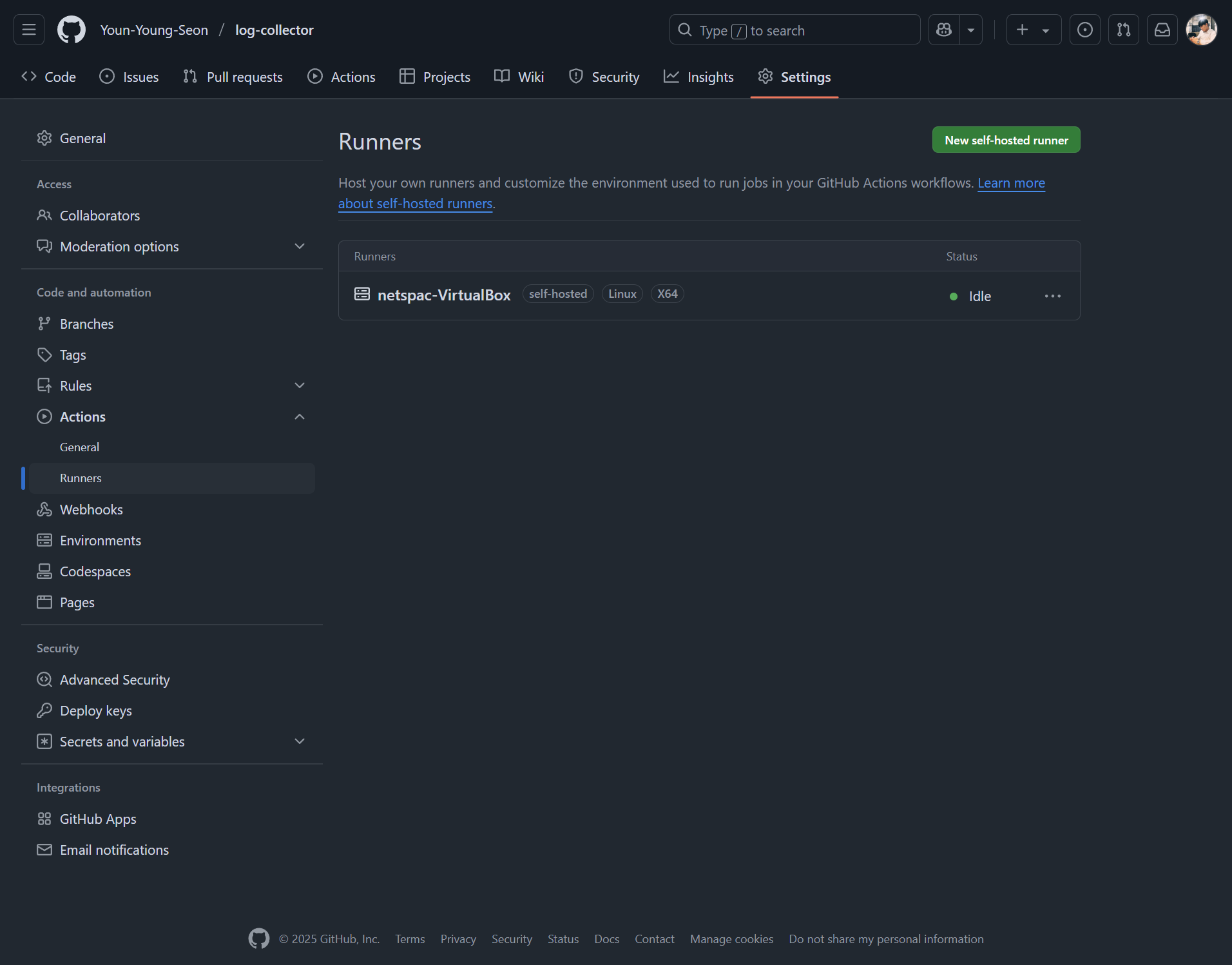Click the runner server icon
This screenshot has height=965, width=1232.
tap(362, 294)
